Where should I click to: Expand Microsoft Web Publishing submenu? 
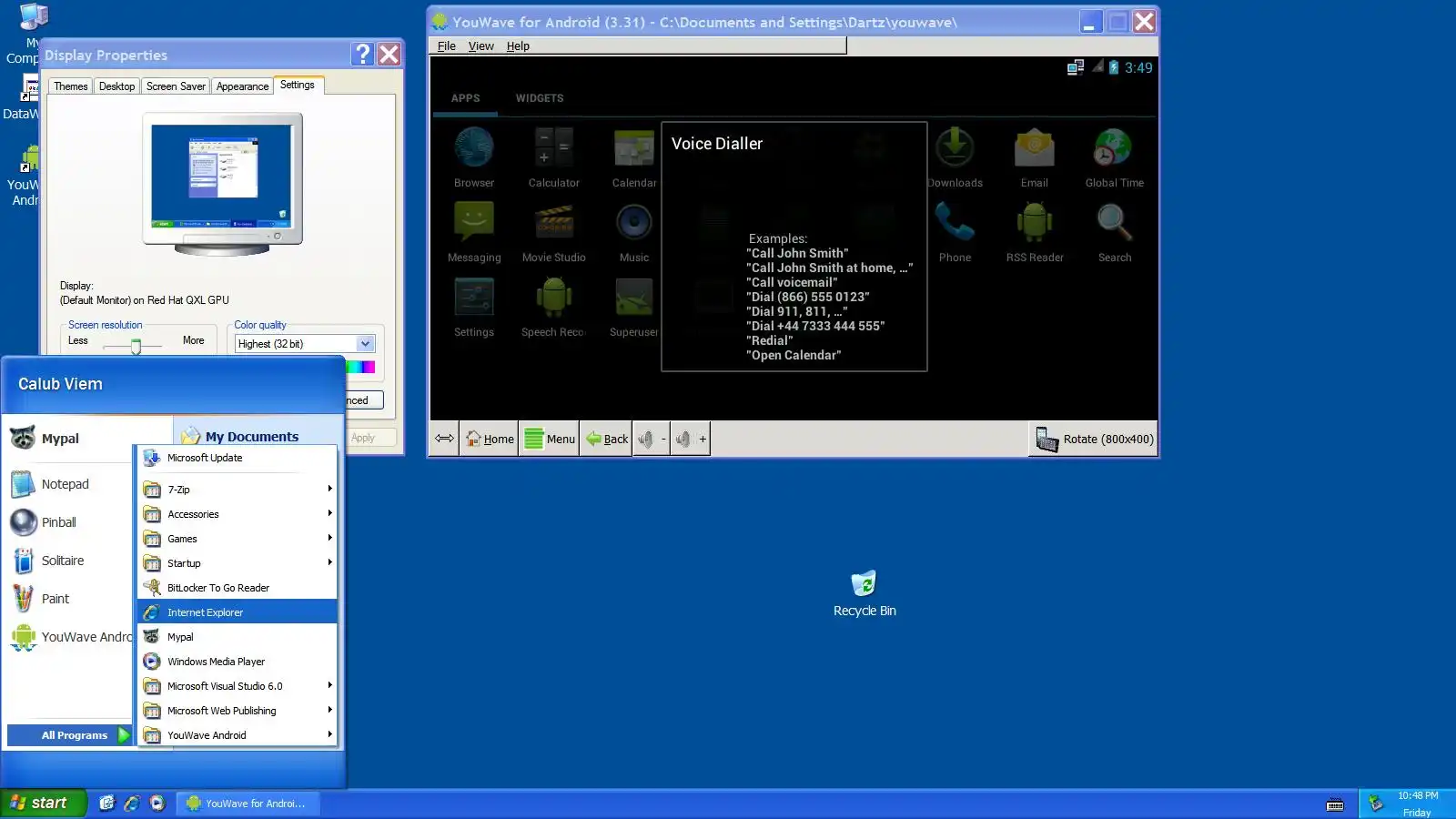238,711
